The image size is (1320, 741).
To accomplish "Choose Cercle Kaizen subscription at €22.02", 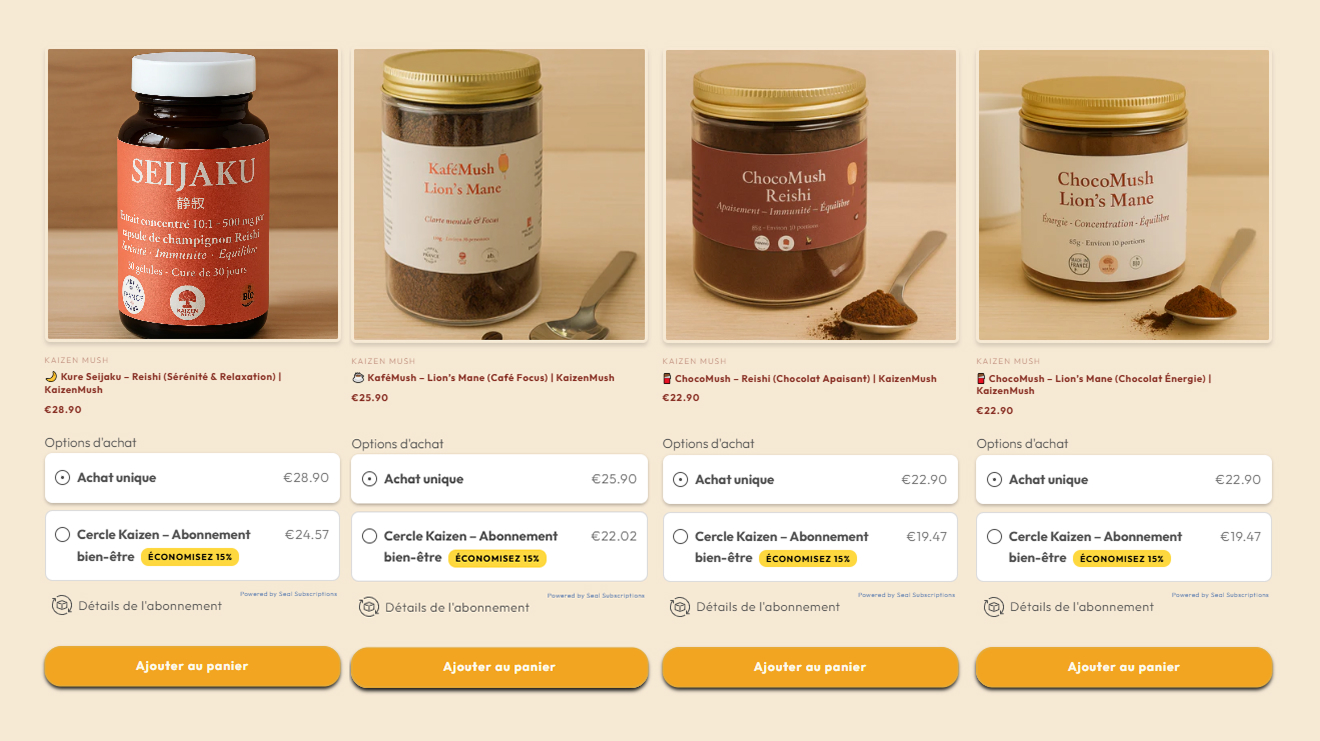I will (499, 547).
